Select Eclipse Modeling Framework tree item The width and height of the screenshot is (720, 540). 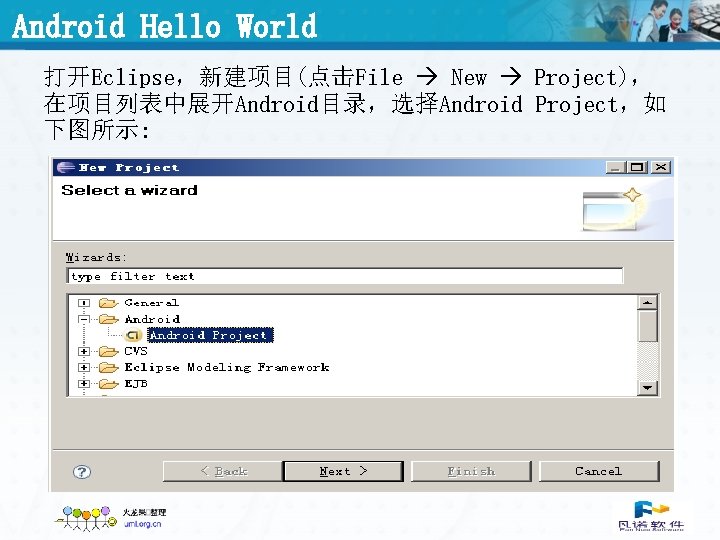pyautogui.click(x=227, y=367)
